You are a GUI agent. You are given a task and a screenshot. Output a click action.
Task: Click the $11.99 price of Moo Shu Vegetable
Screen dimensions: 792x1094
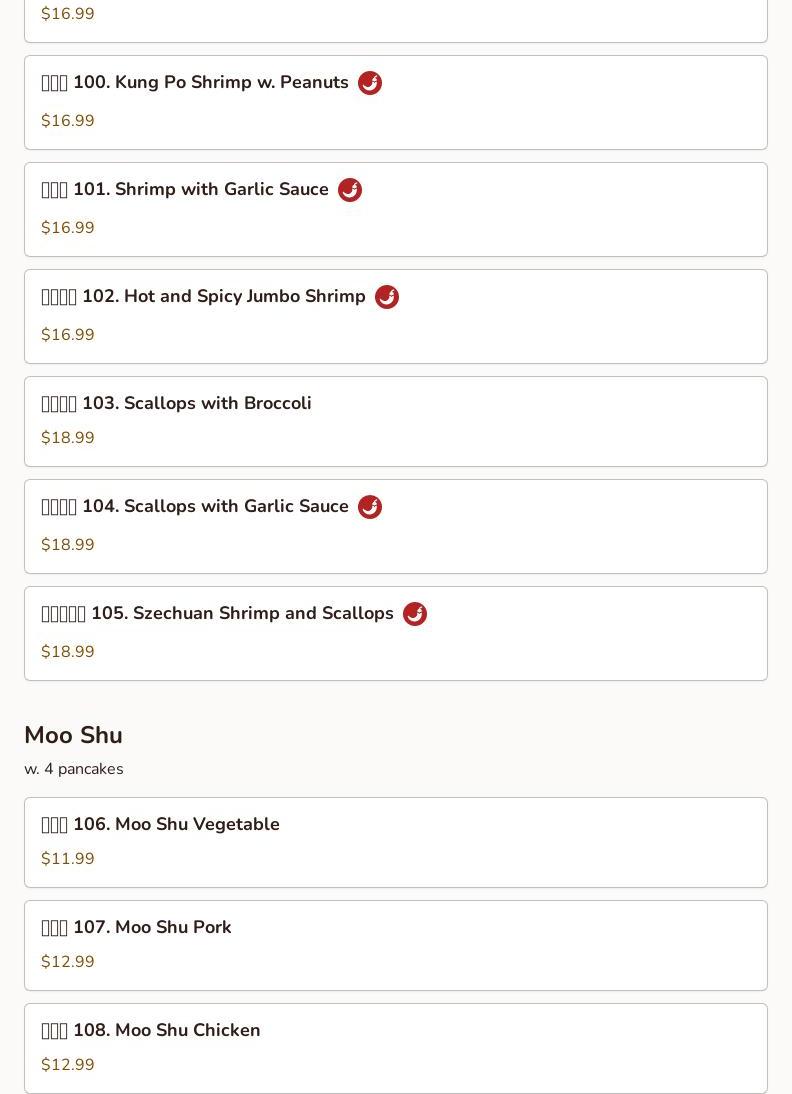tap(68, 859)
